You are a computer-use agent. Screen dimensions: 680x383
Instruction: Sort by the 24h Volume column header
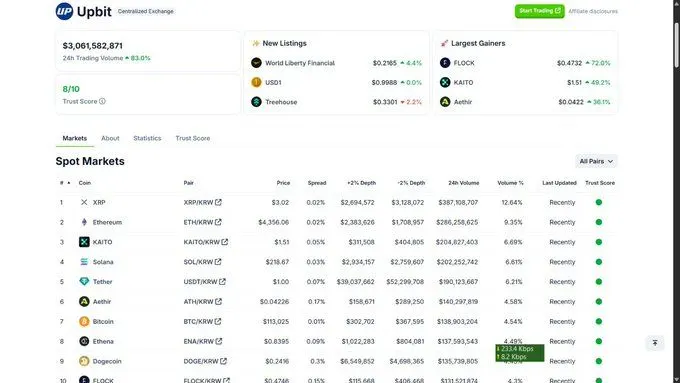point(464,183)
